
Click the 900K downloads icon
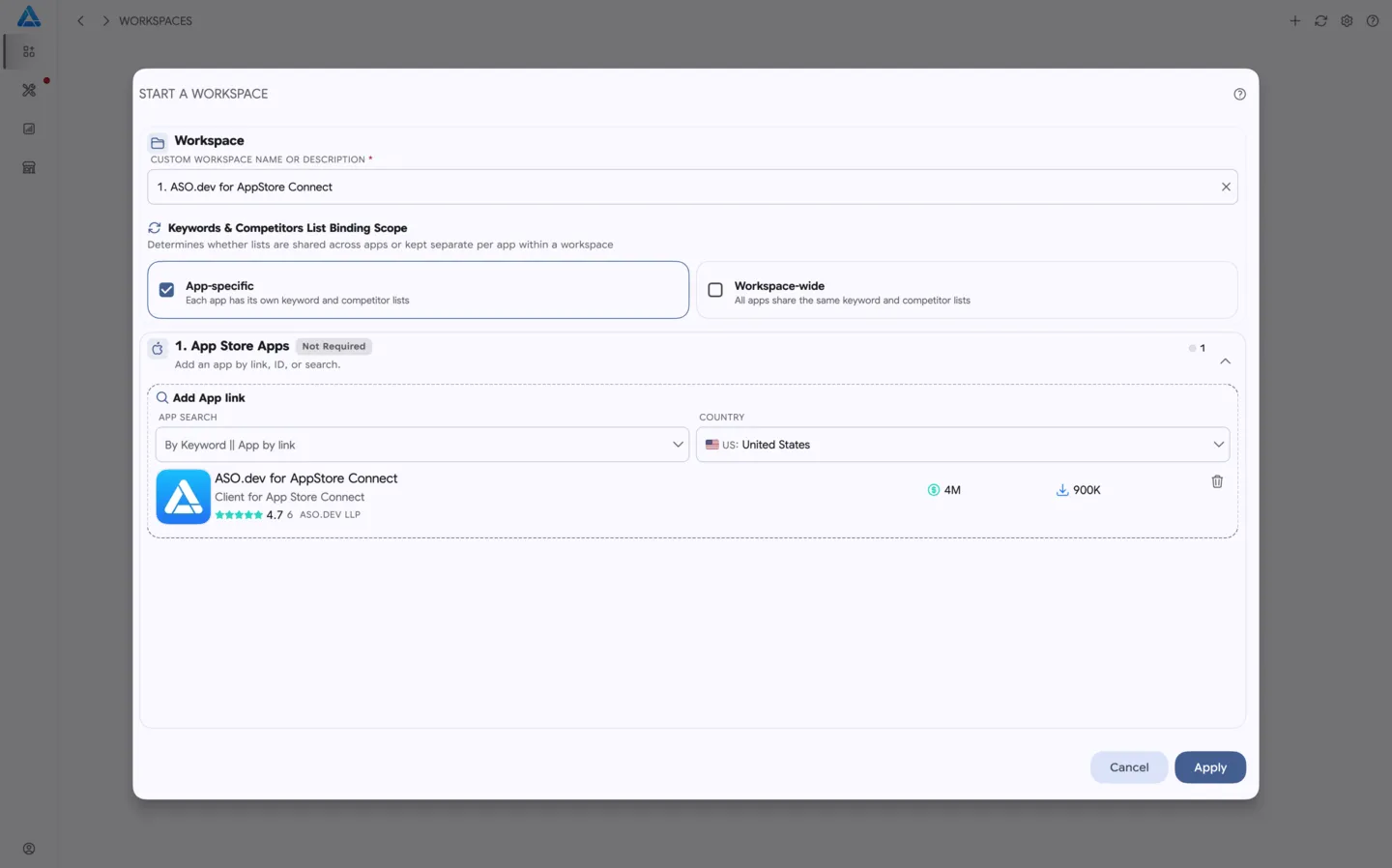click(1062, 490)
